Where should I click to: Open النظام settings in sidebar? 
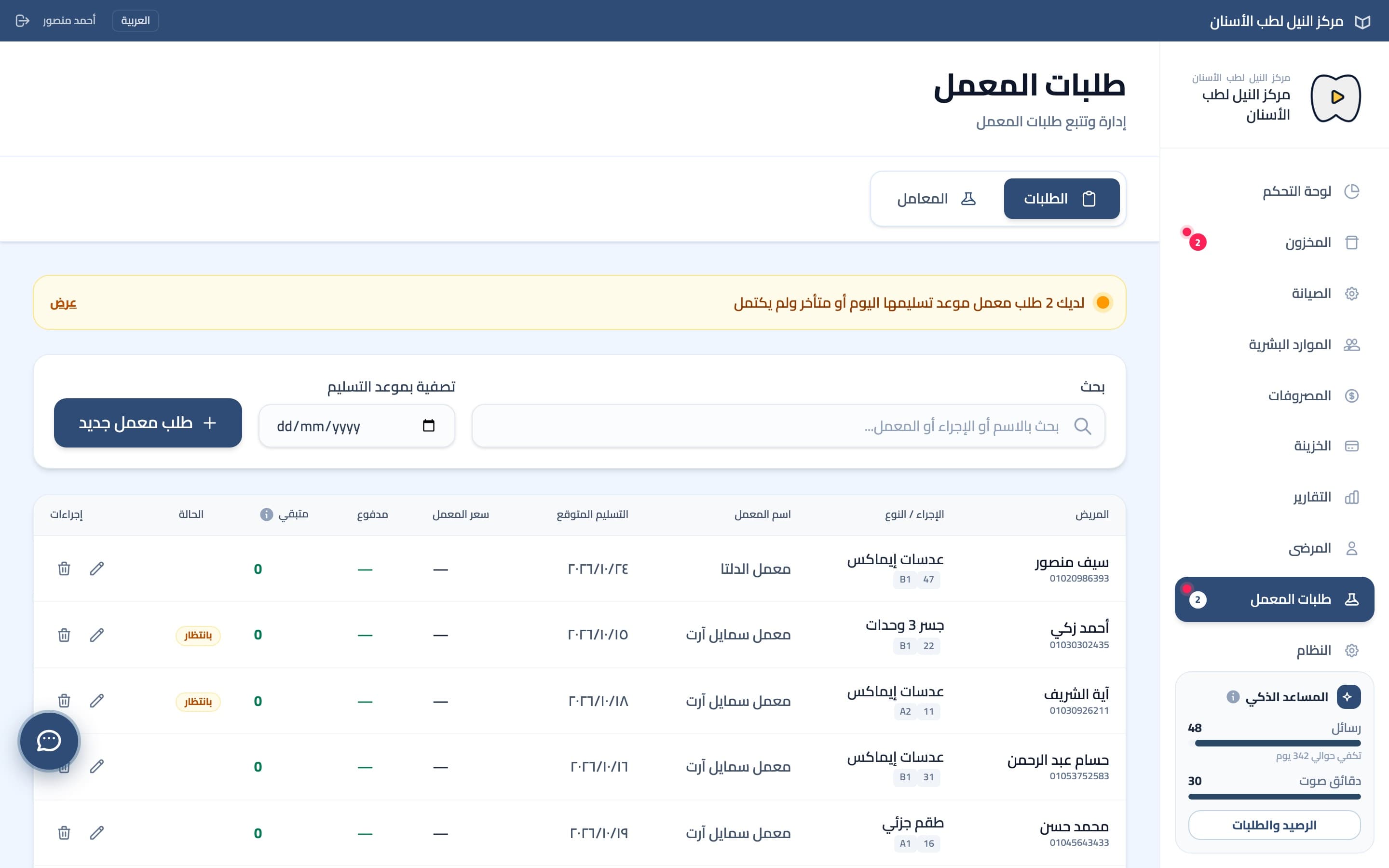(1274, 651)
